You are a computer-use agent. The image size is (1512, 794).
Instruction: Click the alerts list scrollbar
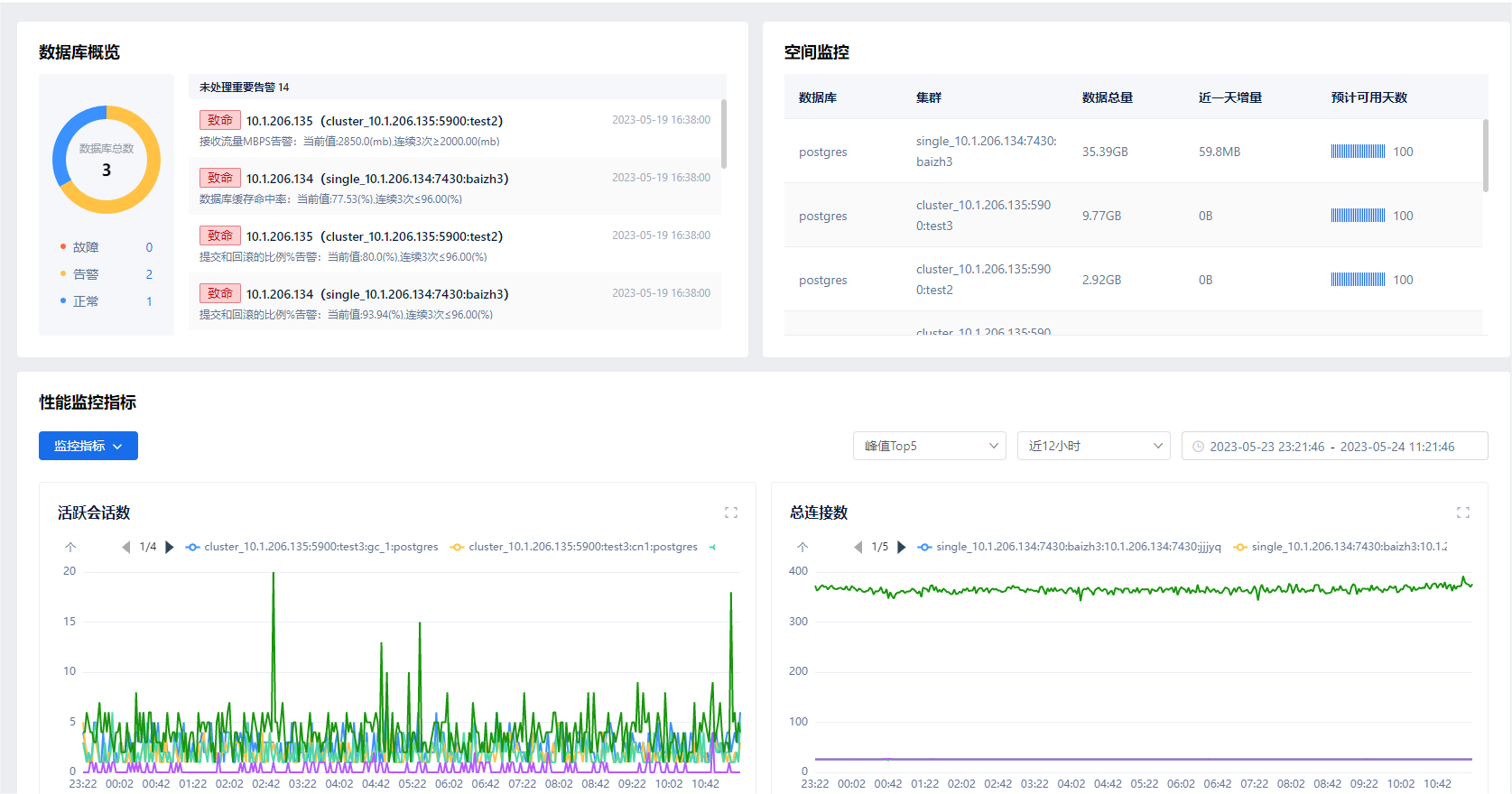tap(724, 134)
